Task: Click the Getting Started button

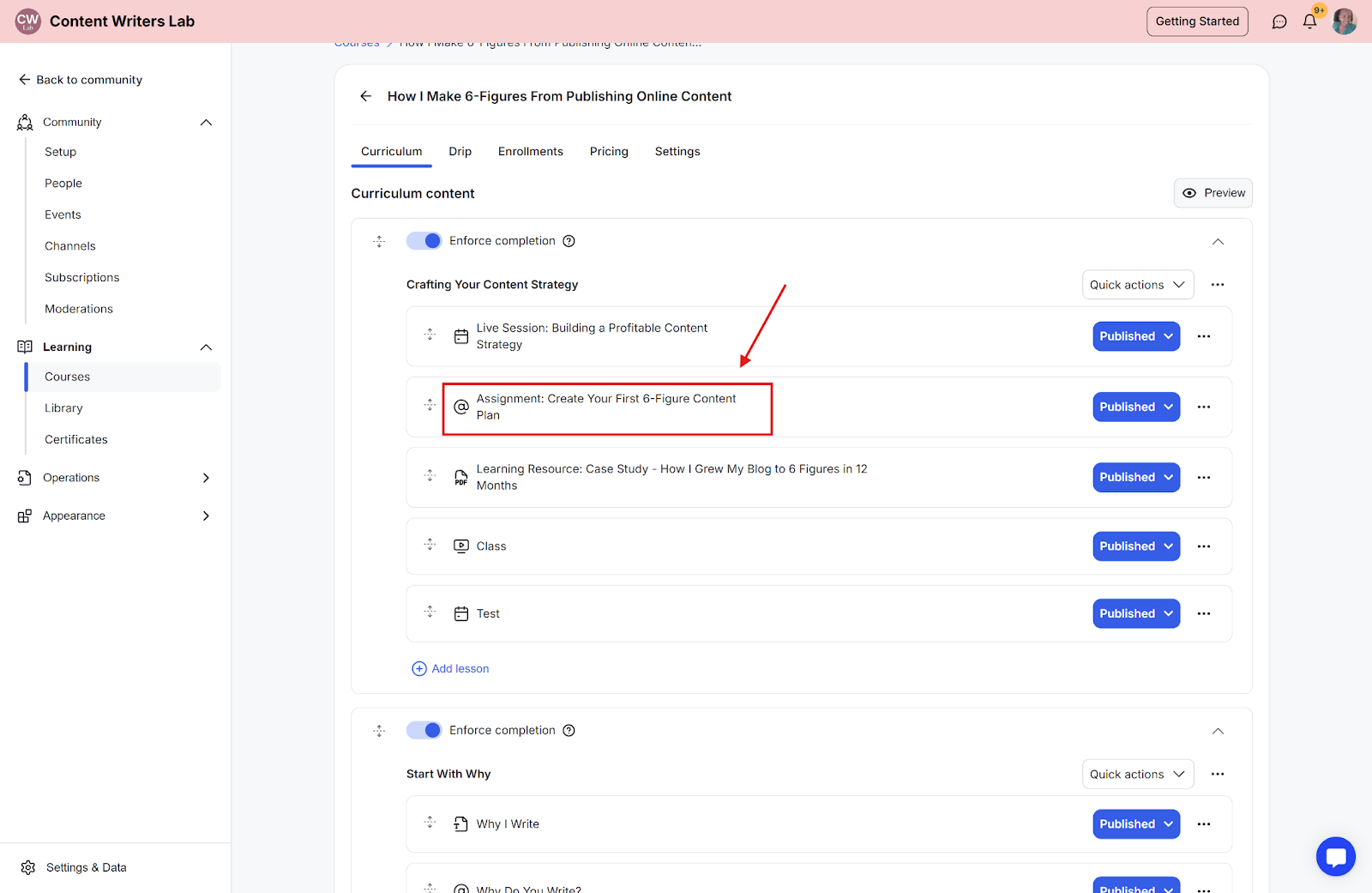Action: point(1197,21)
